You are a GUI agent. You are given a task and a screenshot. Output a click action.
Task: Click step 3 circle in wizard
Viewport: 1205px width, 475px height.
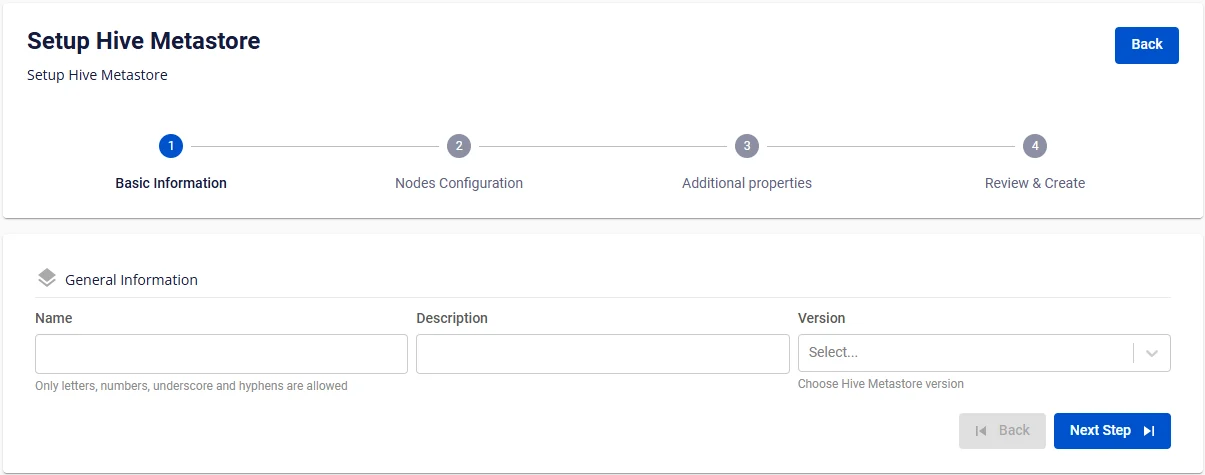point(746,146)
